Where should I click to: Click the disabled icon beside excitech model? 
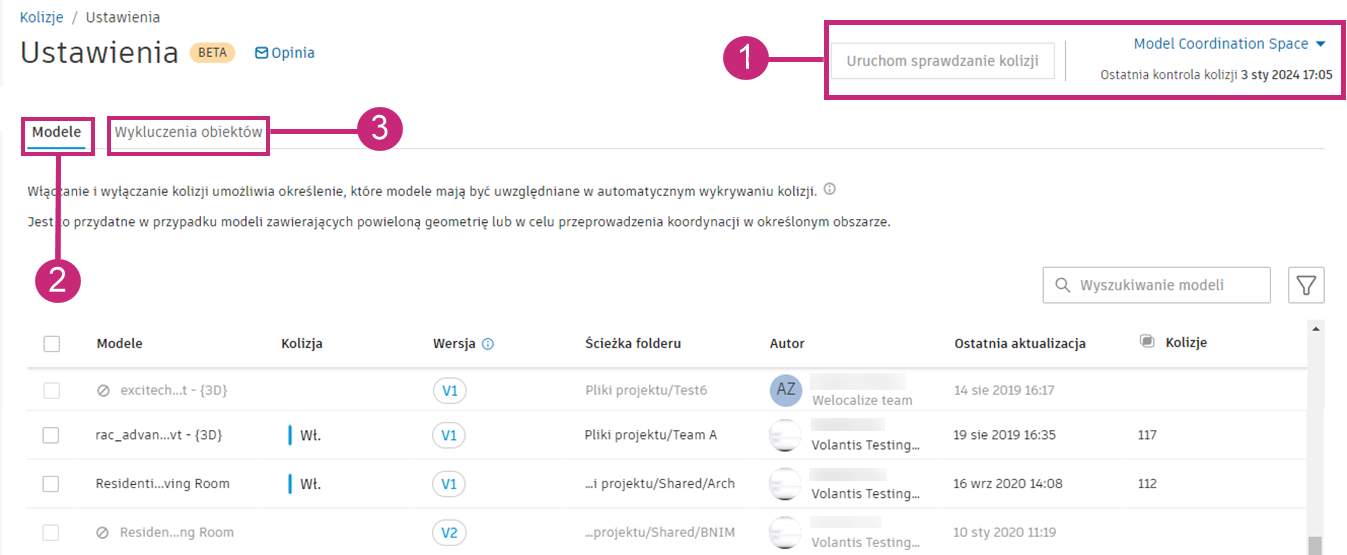pyautogui.click(x=103, y=391)
